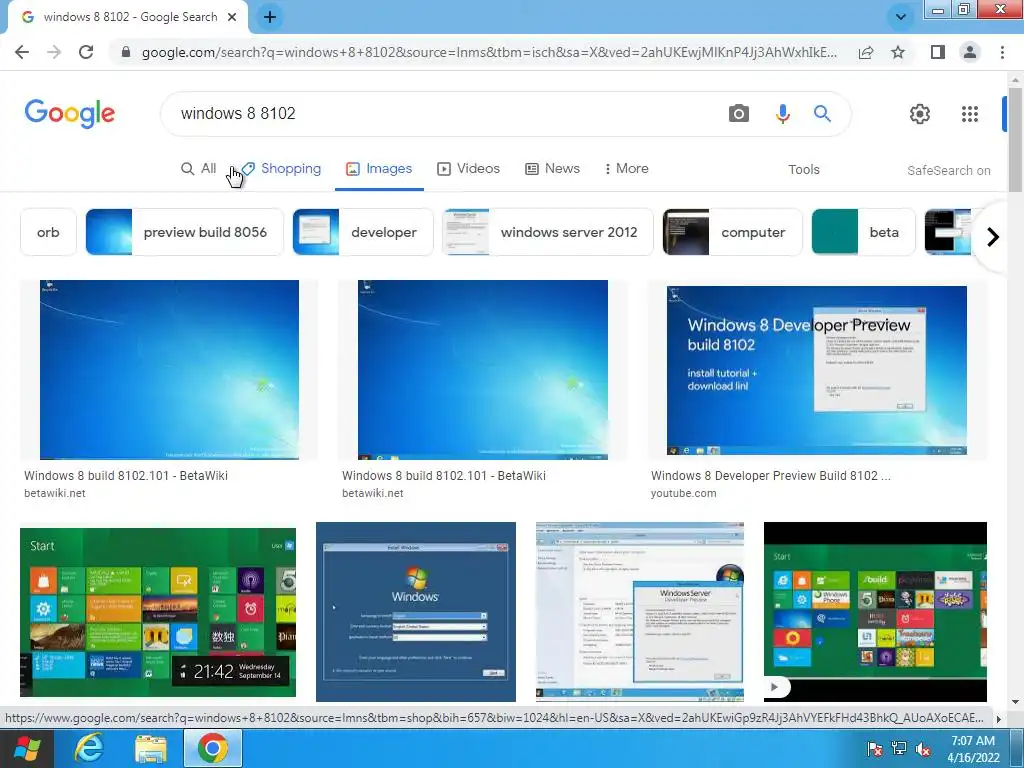The image size is (1024, 768).
Task: Open the tab search dropdown arrow
Action: [901, 17]
